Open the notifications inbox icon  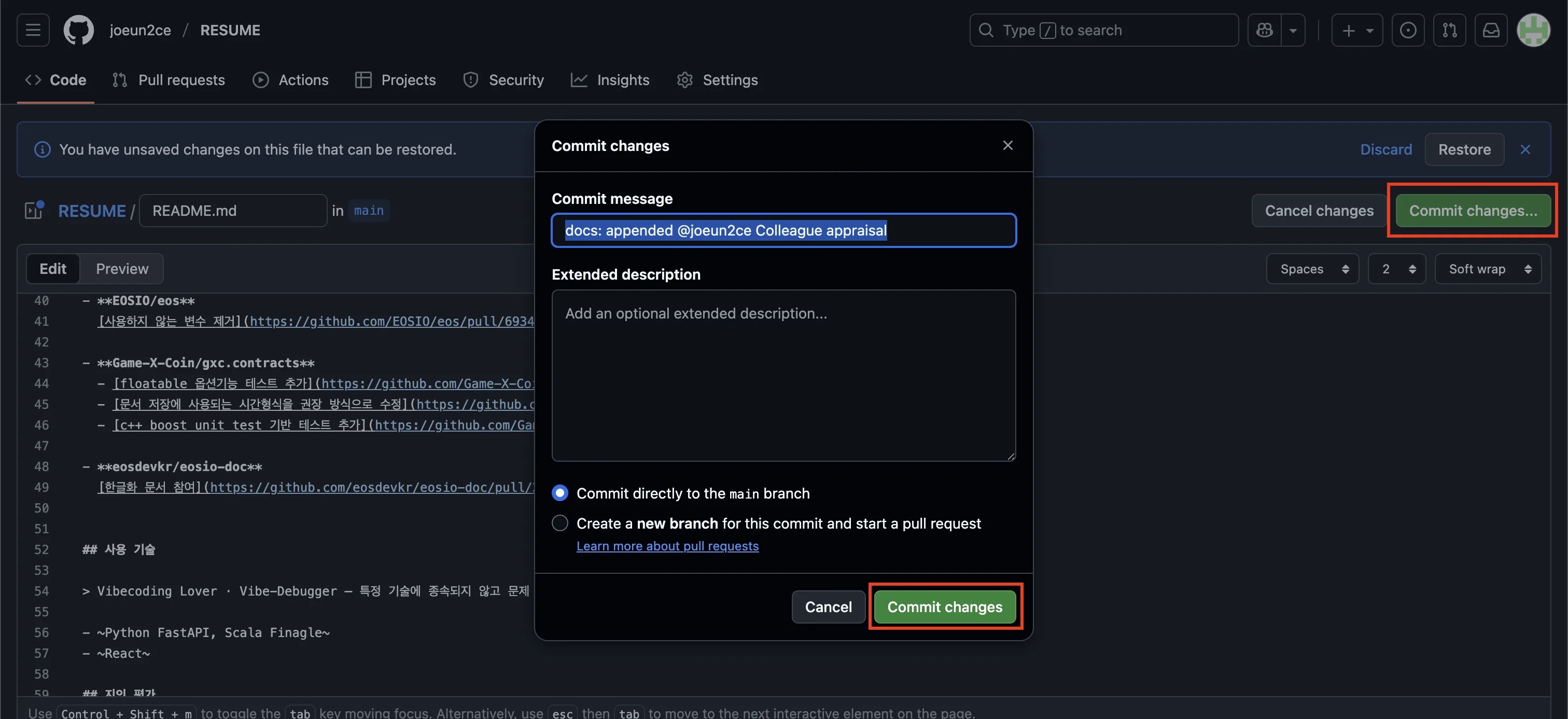click(x=1491, y=30)
